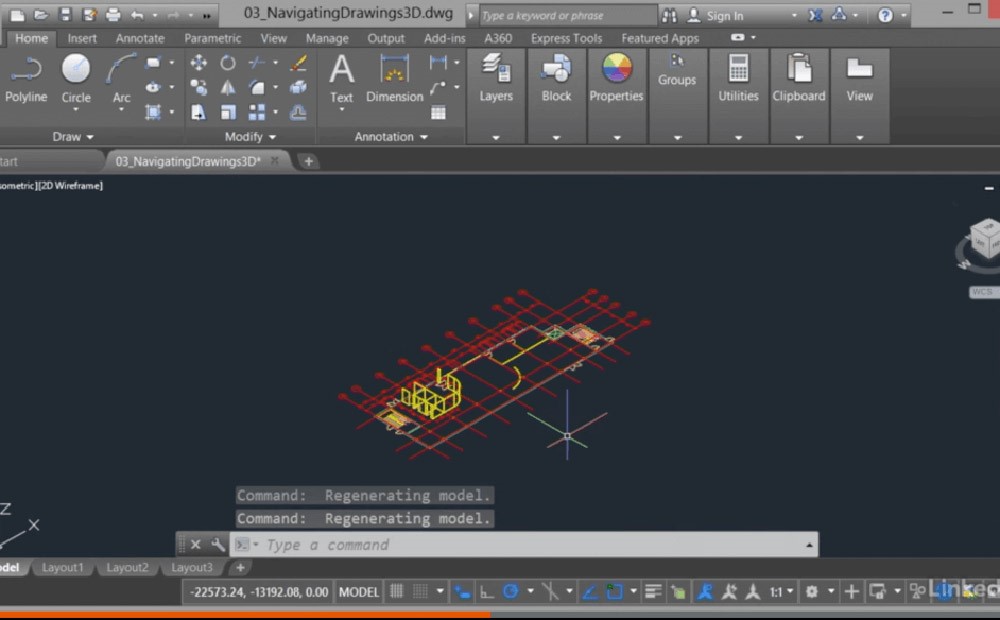1000x620 pixels.
Task: Click Sign In button
Action: 724,16
